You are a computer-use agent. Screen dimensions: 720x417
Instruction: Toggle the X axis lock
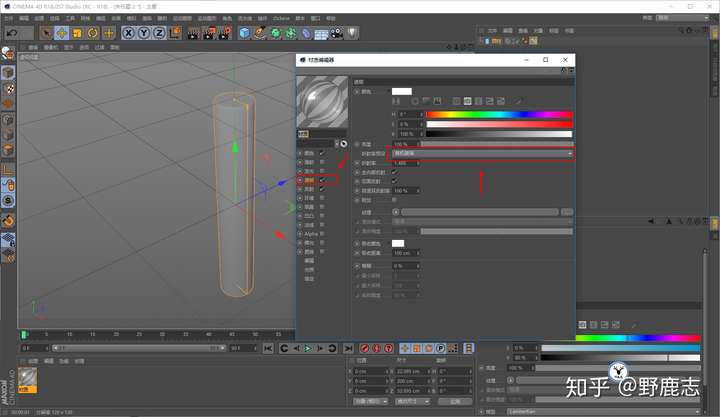129,33
